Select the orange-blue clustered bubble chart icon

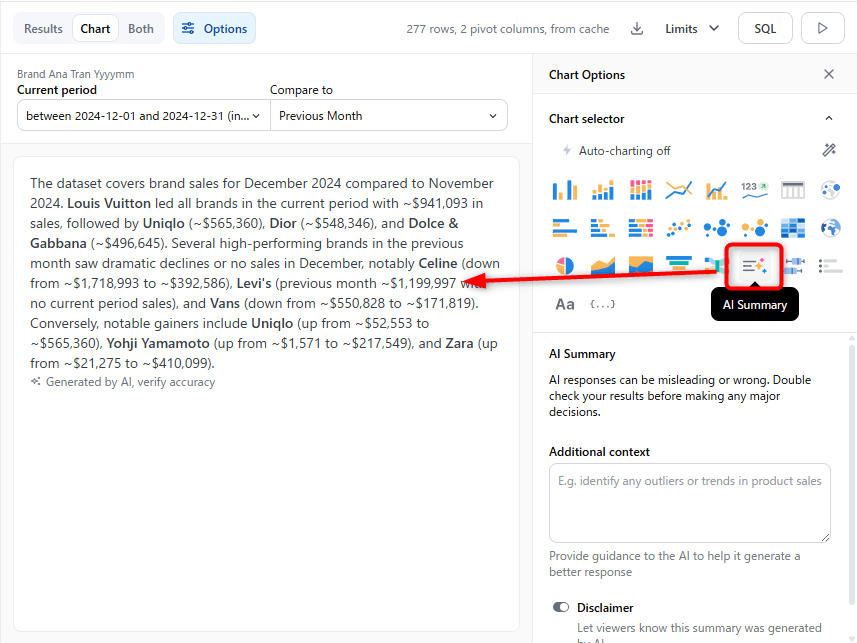pos(755,228)
